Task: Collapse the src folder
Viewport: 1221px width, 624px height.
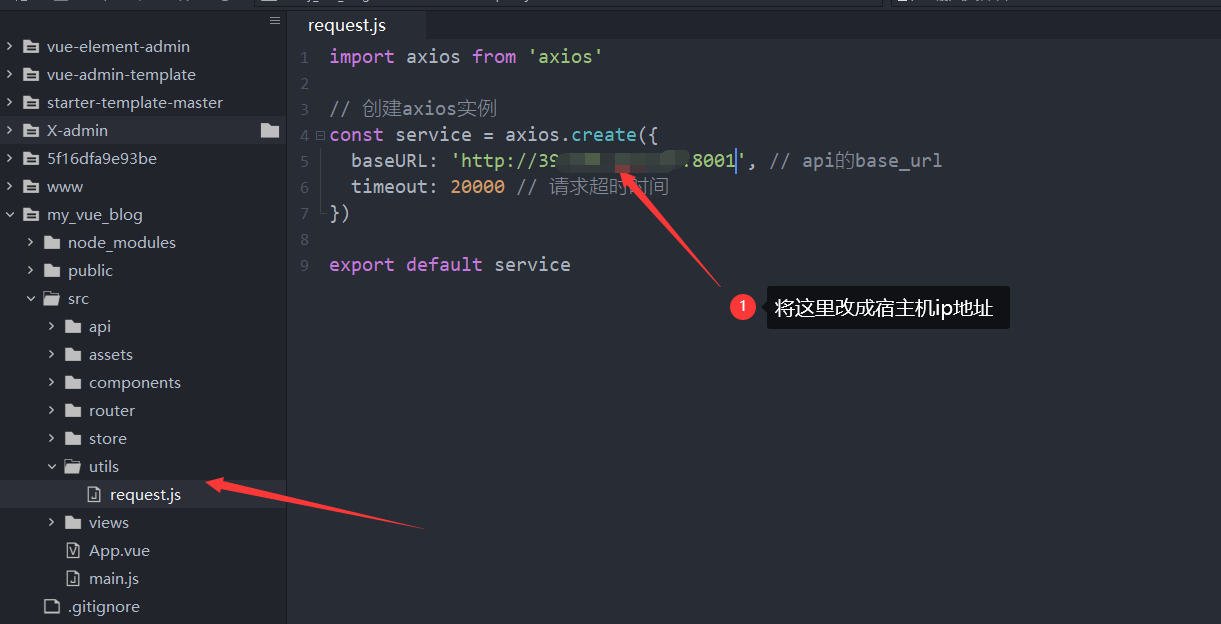Action: (31, 298)
